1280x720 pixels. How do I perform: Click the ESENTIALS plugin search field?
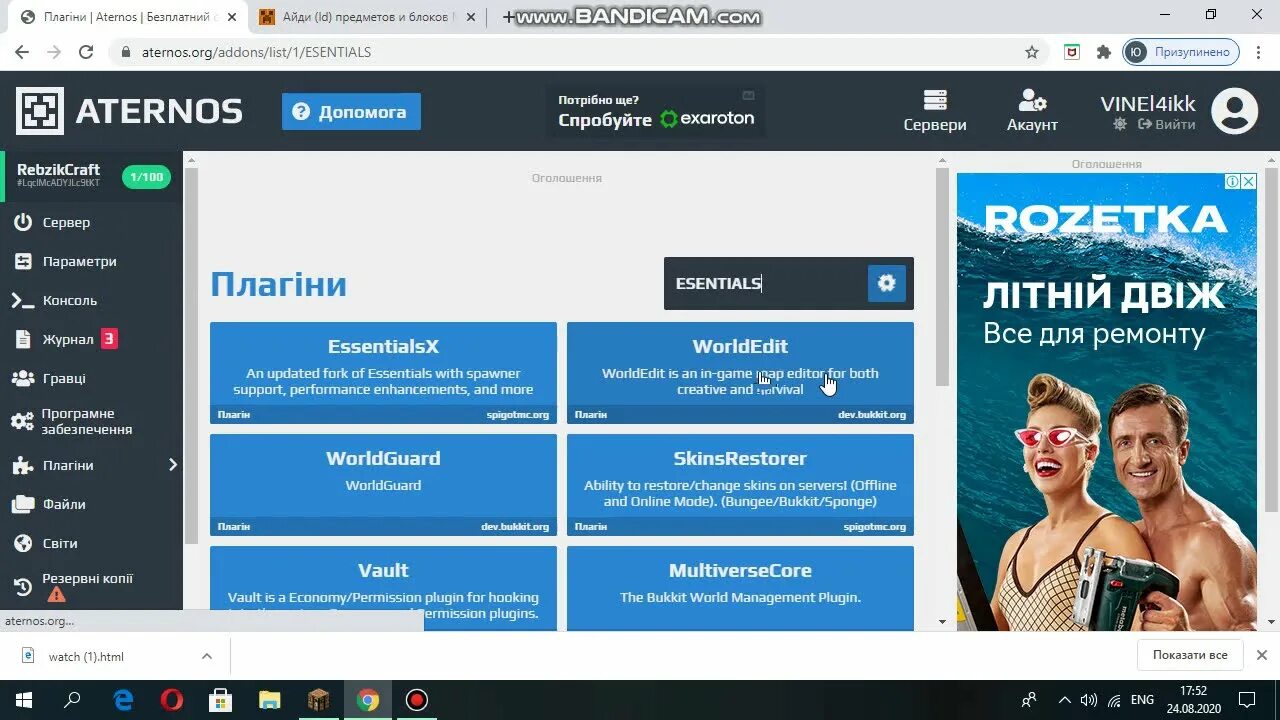click(765, 283)
